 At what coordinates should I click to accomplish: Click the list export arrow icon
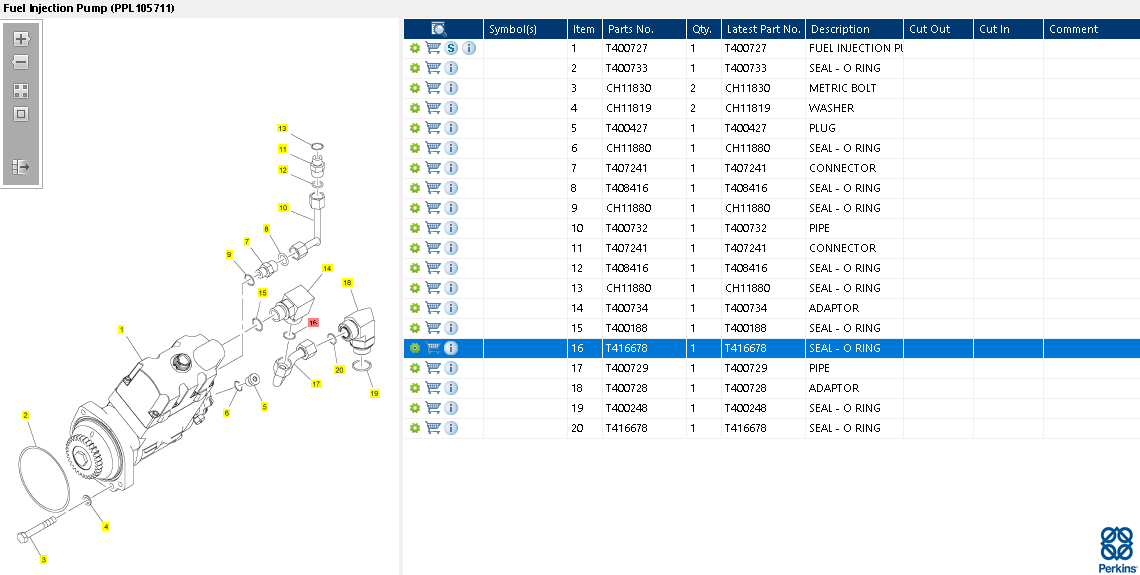pos(21,167)
